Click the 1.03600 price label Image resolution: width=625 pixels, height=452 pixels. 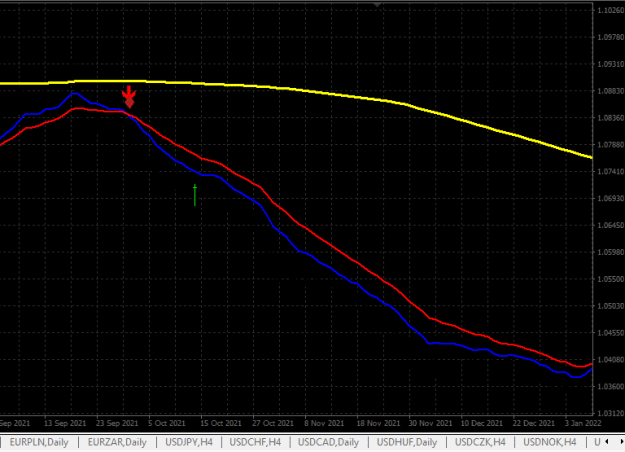click(611, 386)
